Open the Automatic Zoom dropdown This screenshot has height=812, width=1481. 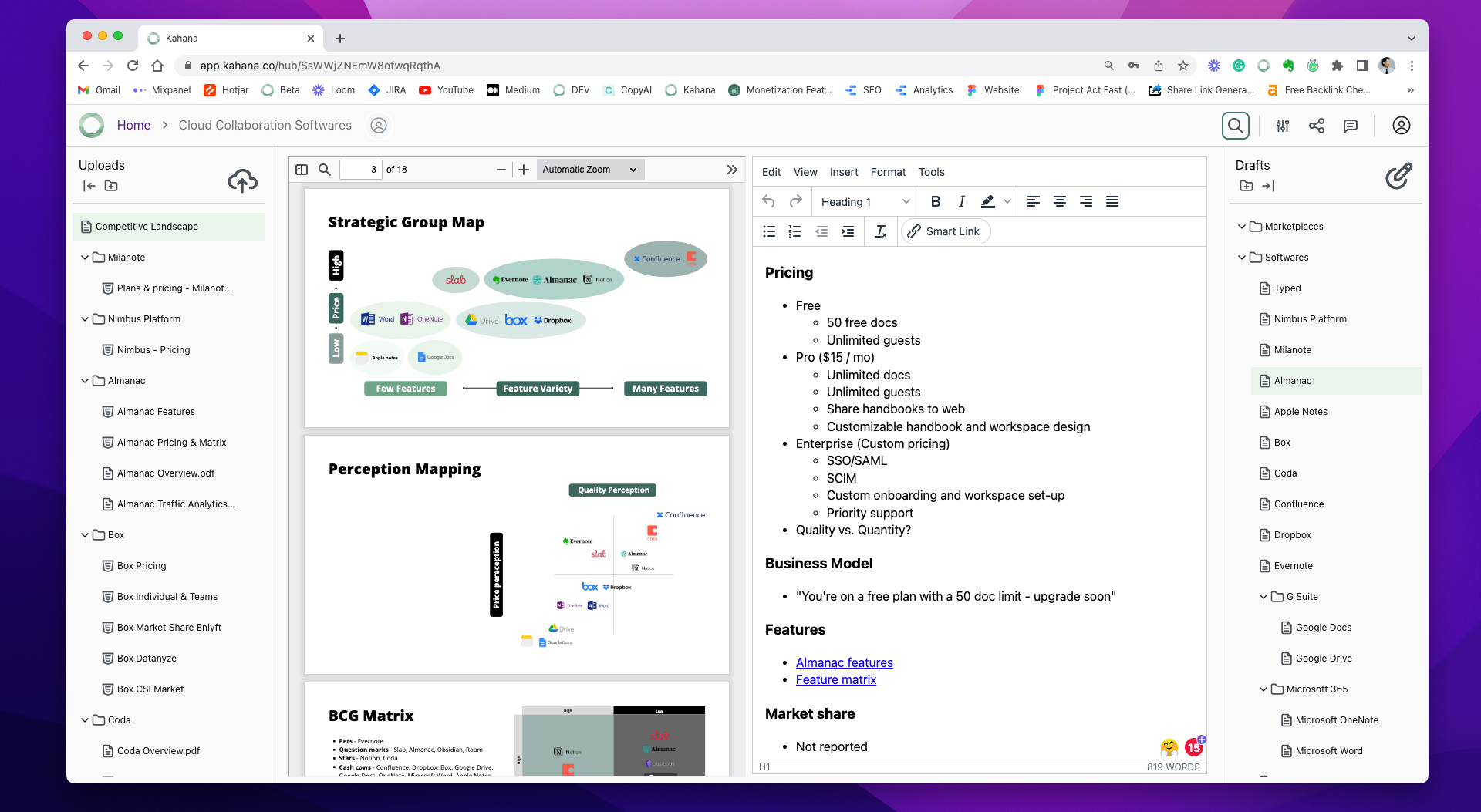point(590,170)
